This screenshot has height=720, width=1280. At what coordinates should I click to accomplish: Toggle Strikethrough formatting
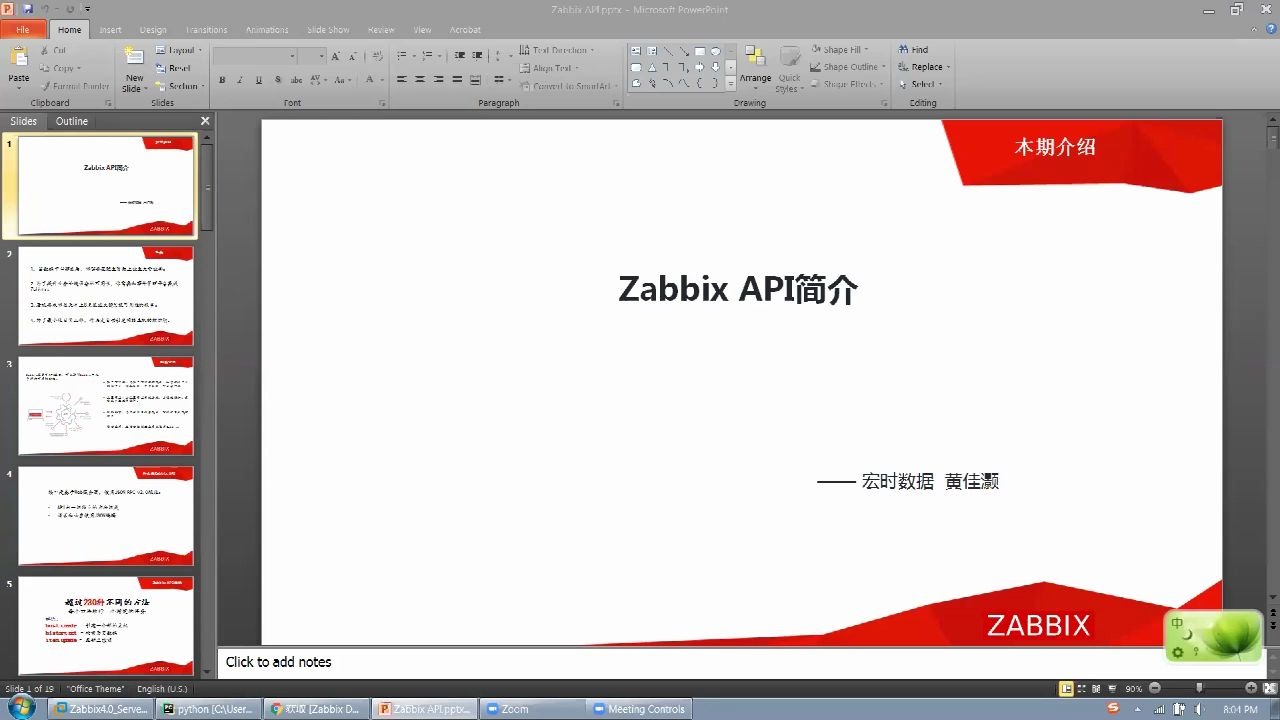point(297,80)
